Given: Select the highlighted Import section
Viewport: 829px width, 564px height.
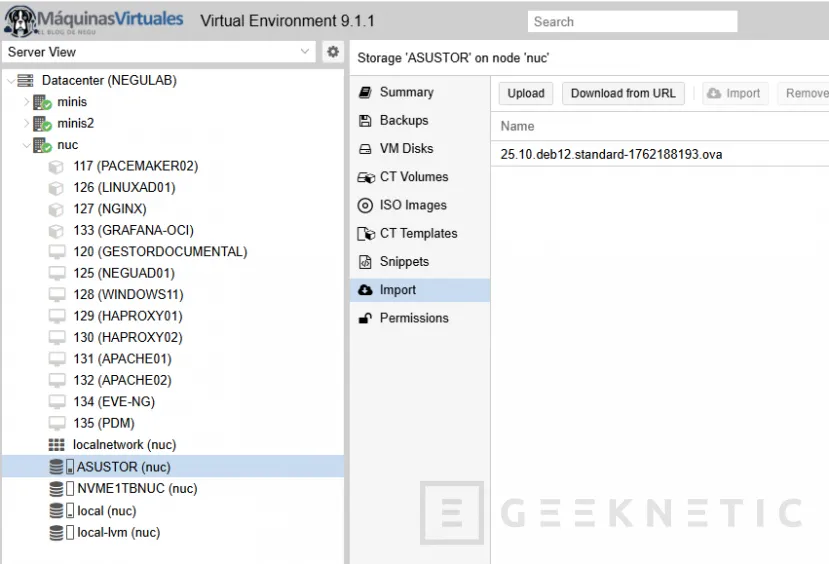Looking at the screenshot, I should pos(420,290).
